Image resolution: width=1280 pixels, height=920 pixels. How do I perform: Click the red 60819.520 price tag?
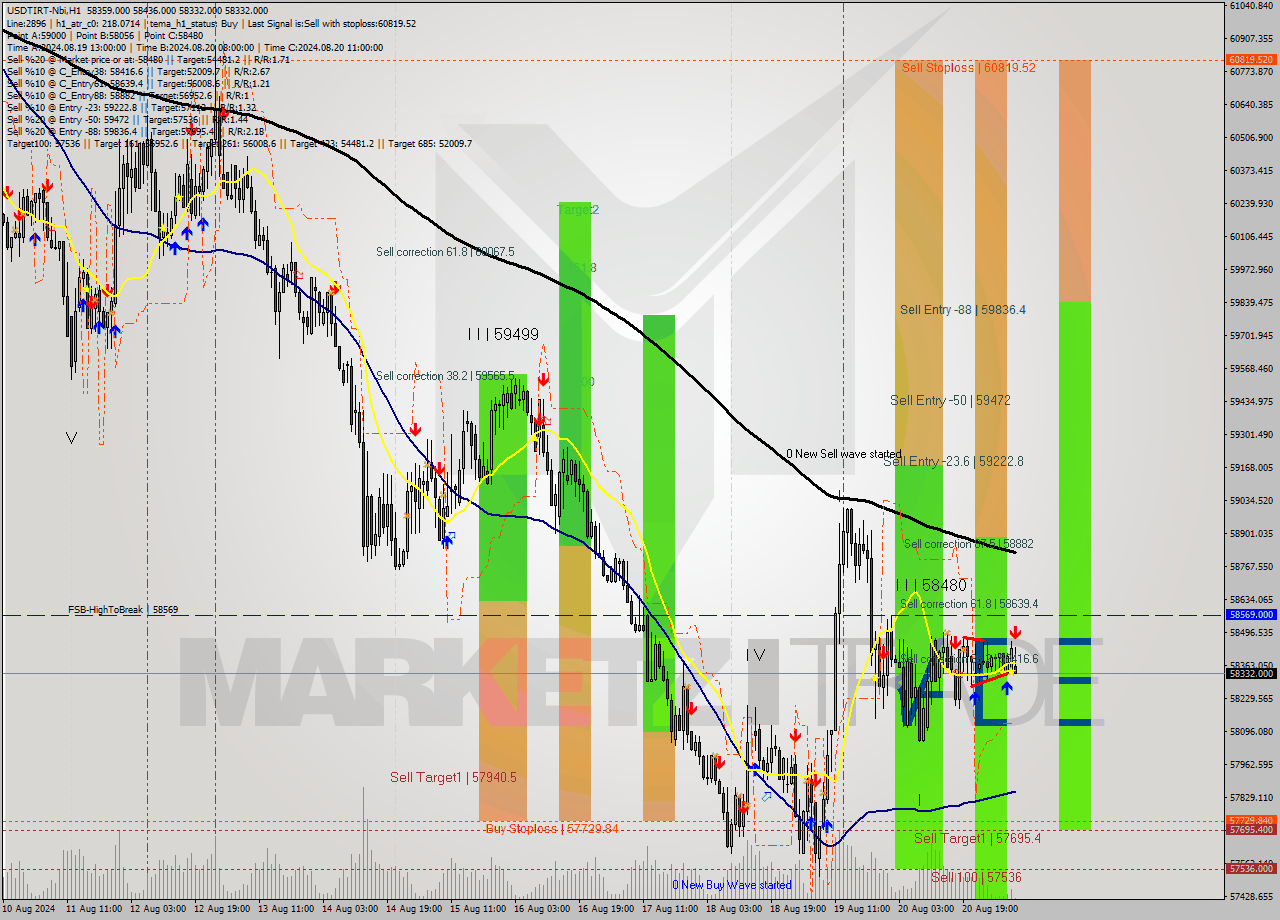coord(1251,59)
